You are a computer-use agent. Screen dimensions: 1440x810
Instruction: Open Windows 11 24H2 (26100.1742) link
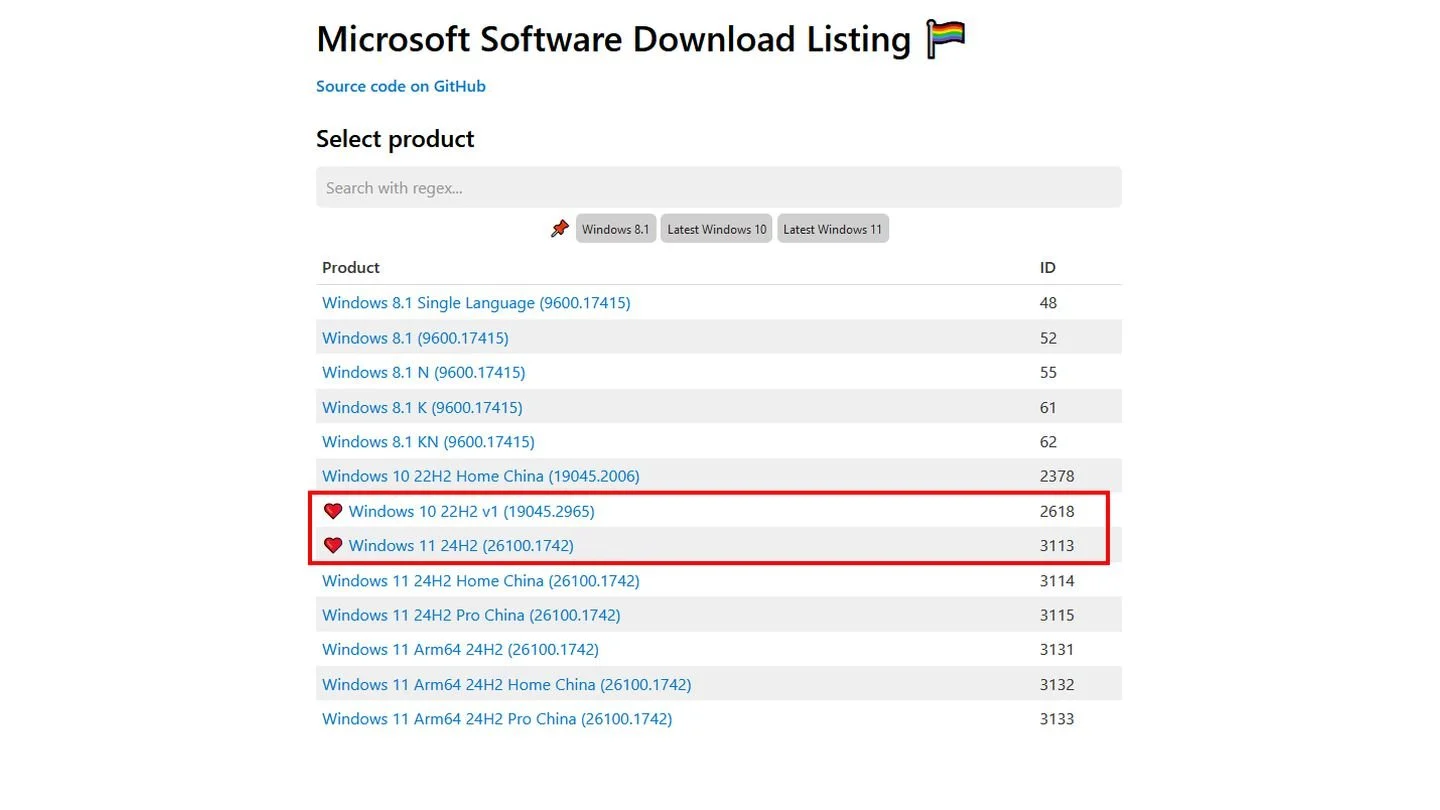point(461,545)
